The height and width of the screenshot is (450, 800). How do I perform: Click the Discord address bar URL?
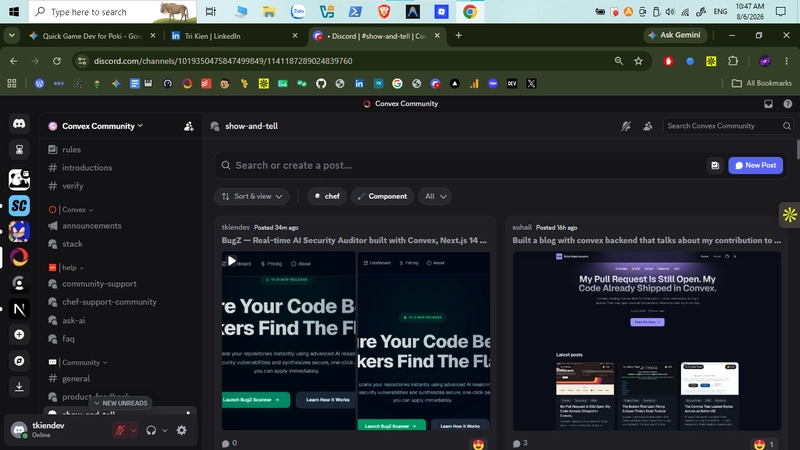(x=223, y=61)
